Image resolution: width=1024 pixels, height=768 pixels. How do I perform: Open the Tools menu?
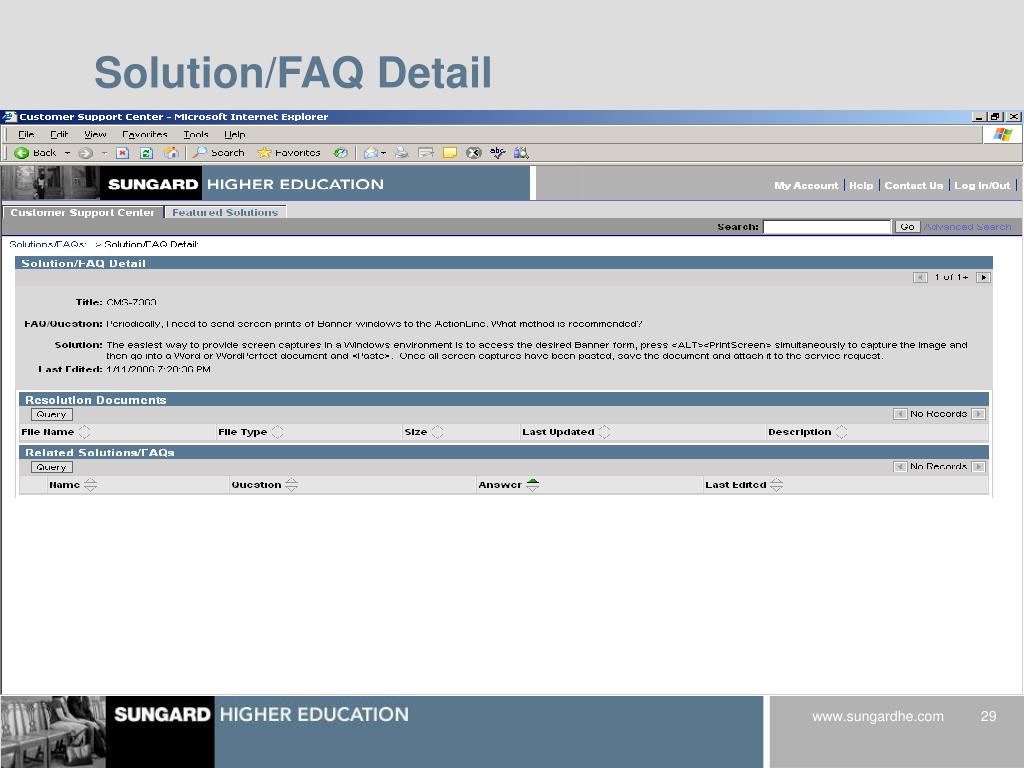196,135
